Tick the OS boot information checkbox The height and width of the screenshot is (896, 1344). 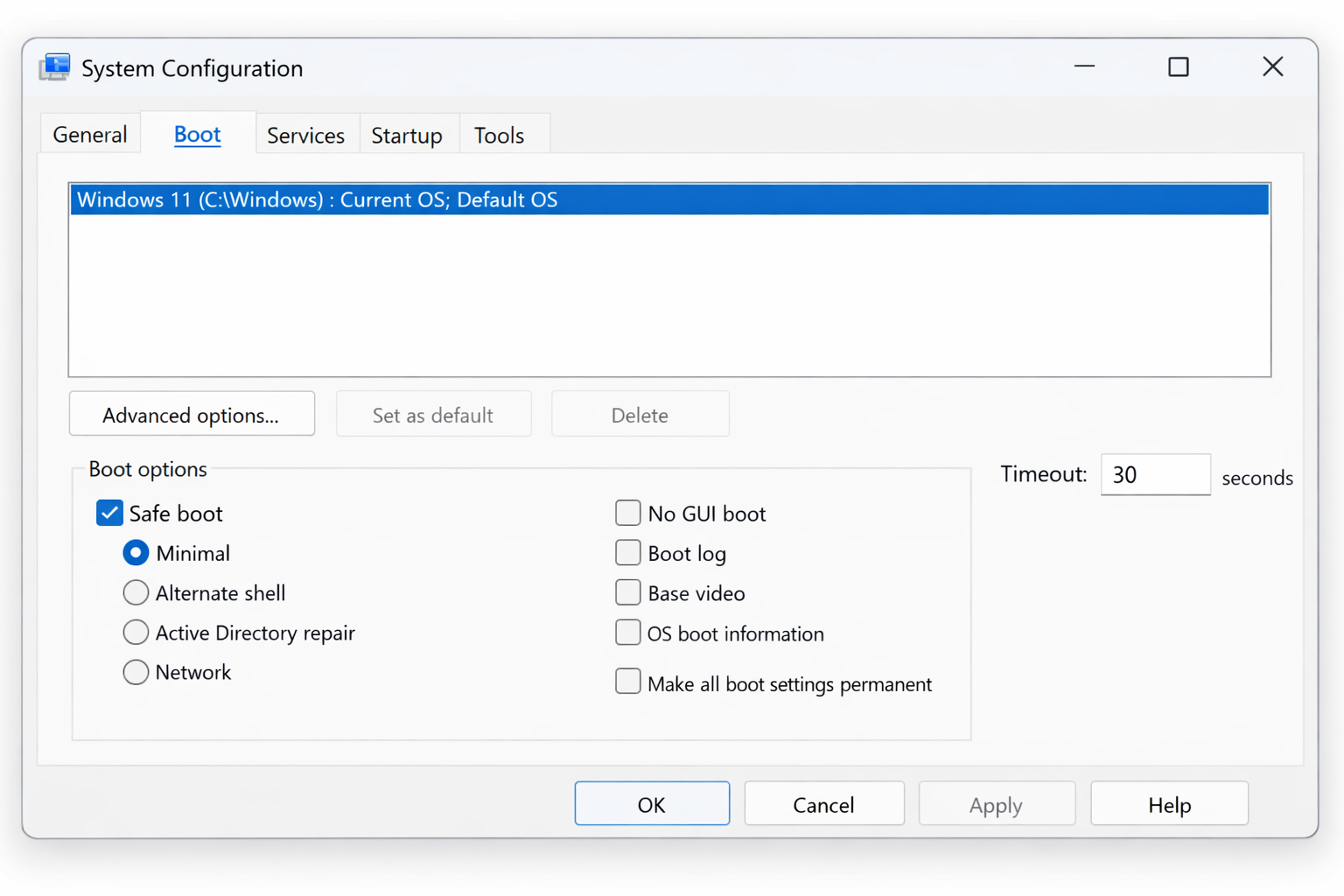tap(627, 633)
